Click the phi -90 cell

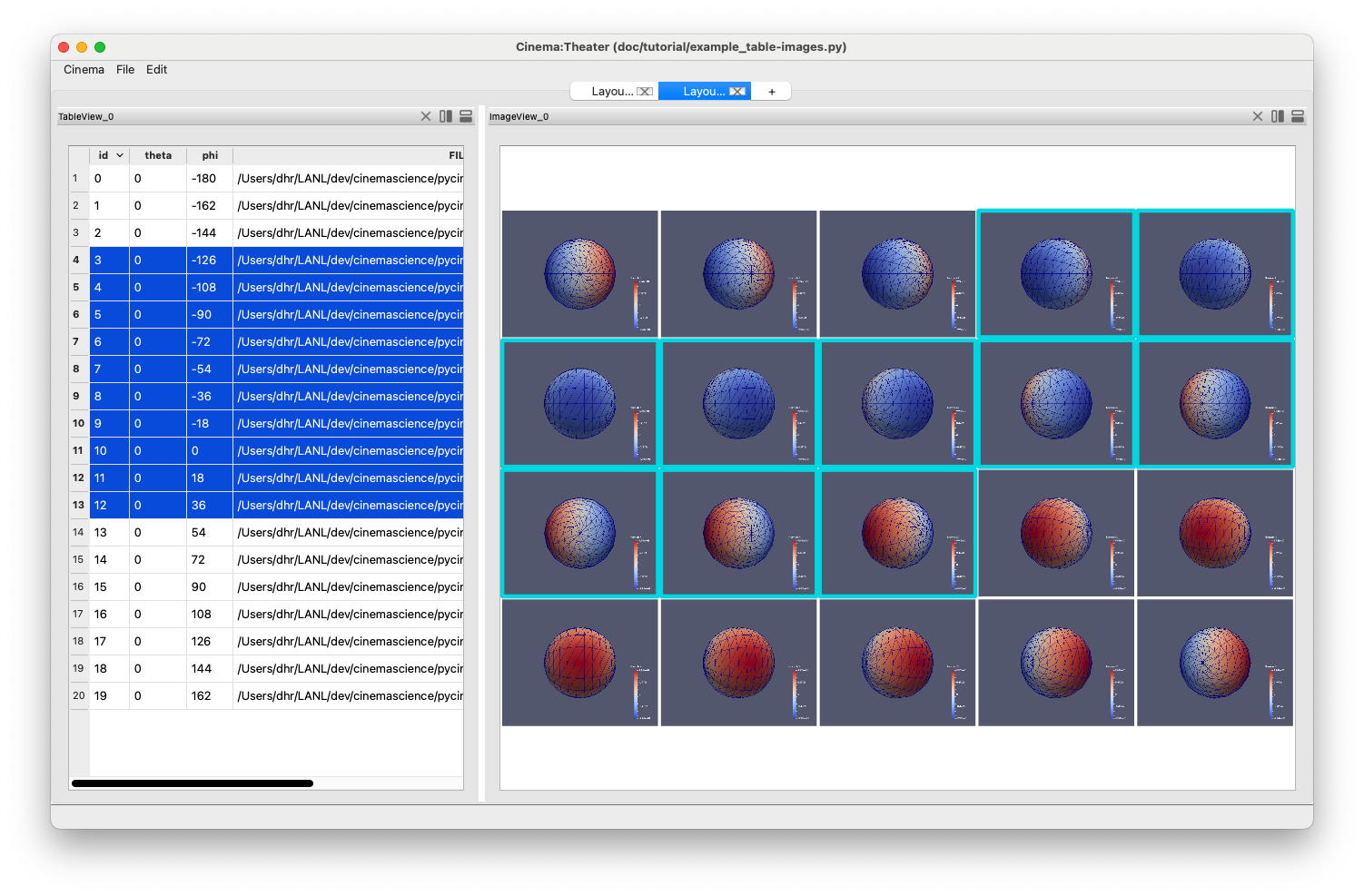point(210,315)
